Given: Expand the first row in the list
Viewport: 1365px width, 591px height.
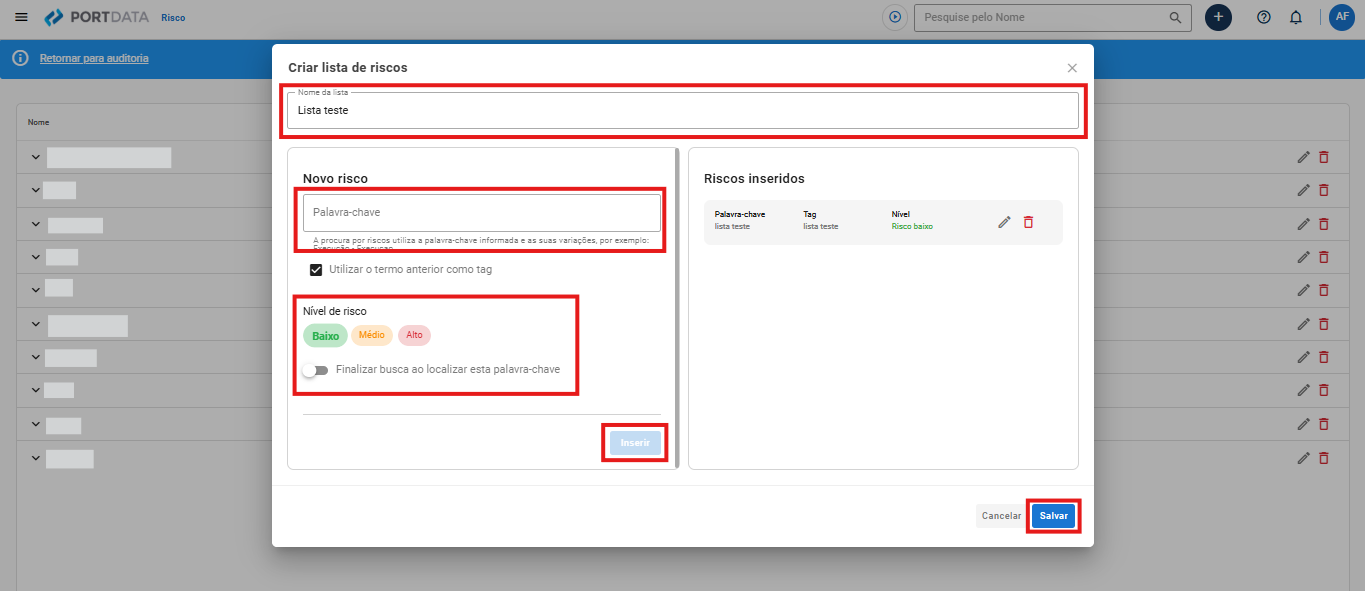Looking at the screenshot, I should coord(36,158).
